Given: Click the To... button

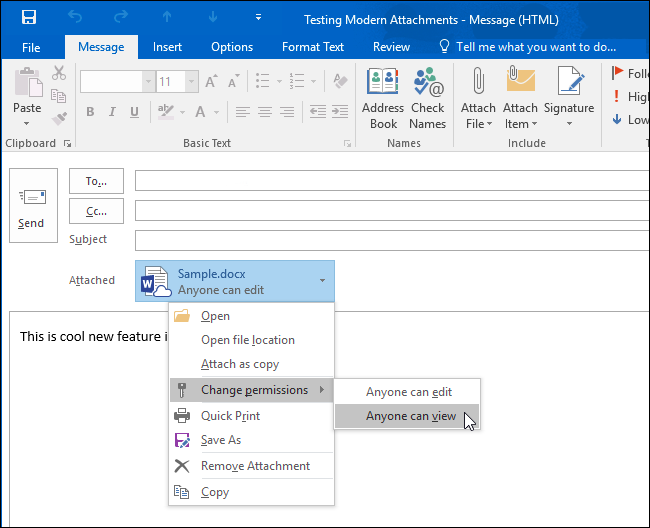Looking at the screenshot, I should point(96,181).
